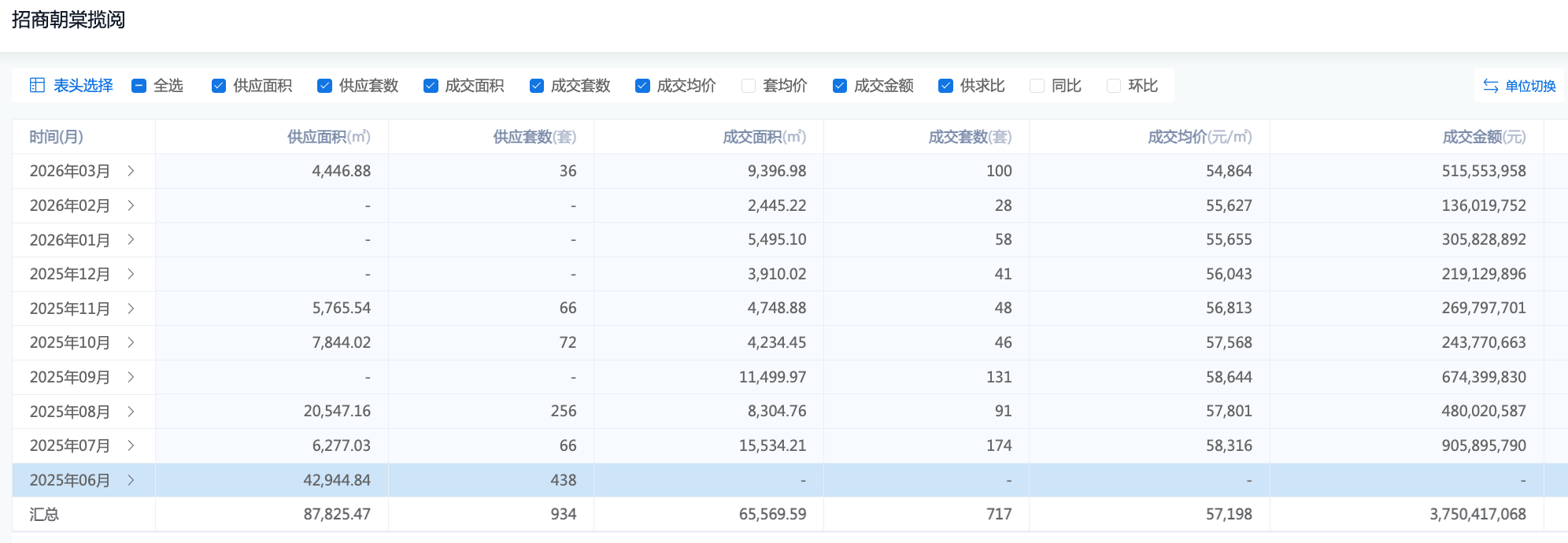Screen dimensions: 1568x543
Task: Turn on the 环比 checkbox
Action: [x=1114, y=86]
